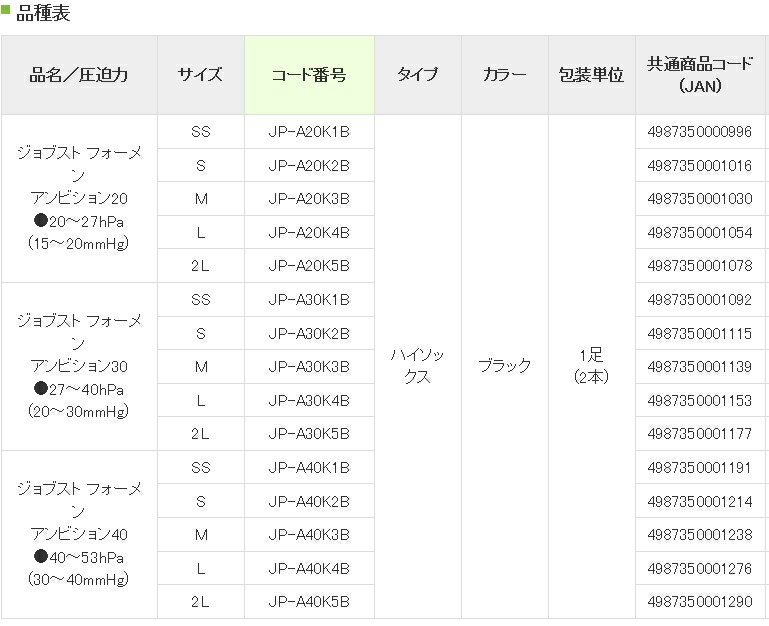The width and height of the screenshot is (769, 626).
Task: Click the 1足 (2本) packaging unit cell
Action: click(591, 366)
